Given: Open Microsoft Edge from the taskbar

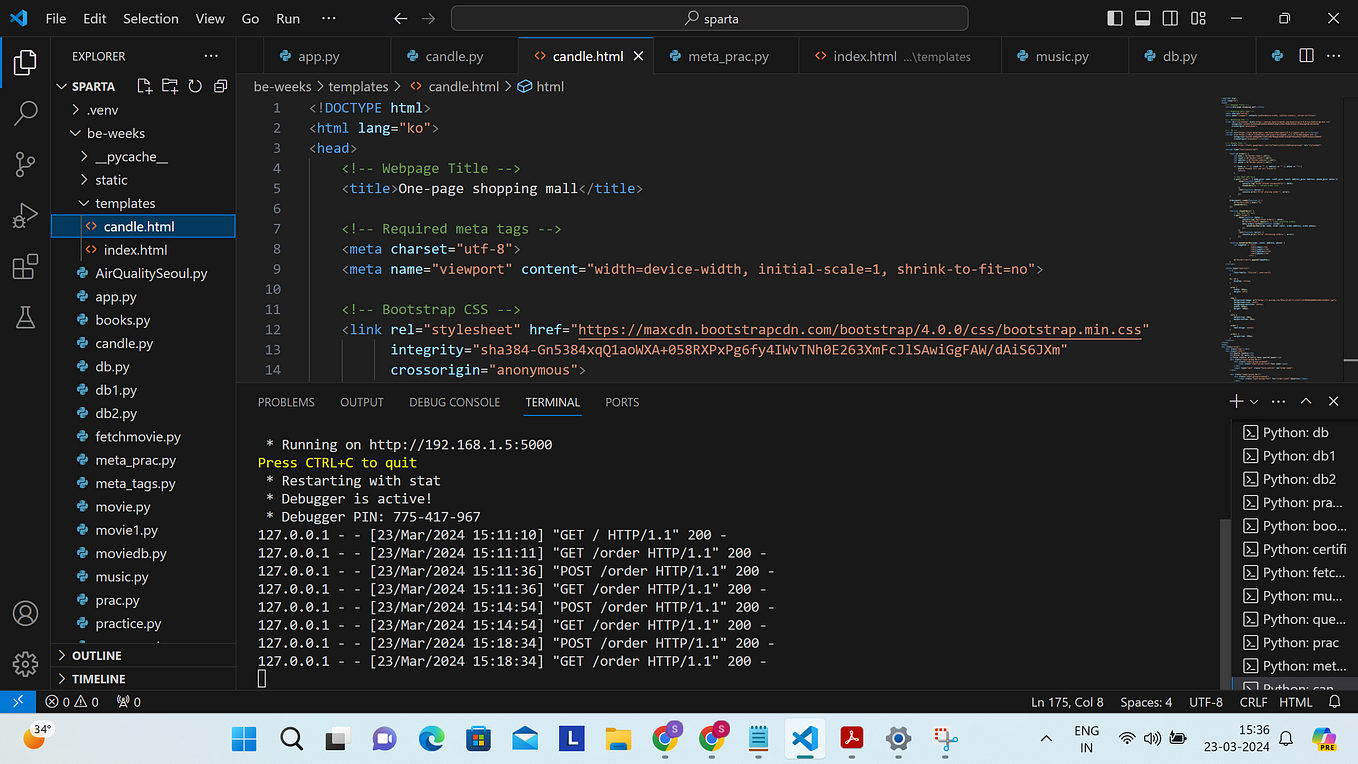Looking at the screenshot, I should tap(431, 739).
